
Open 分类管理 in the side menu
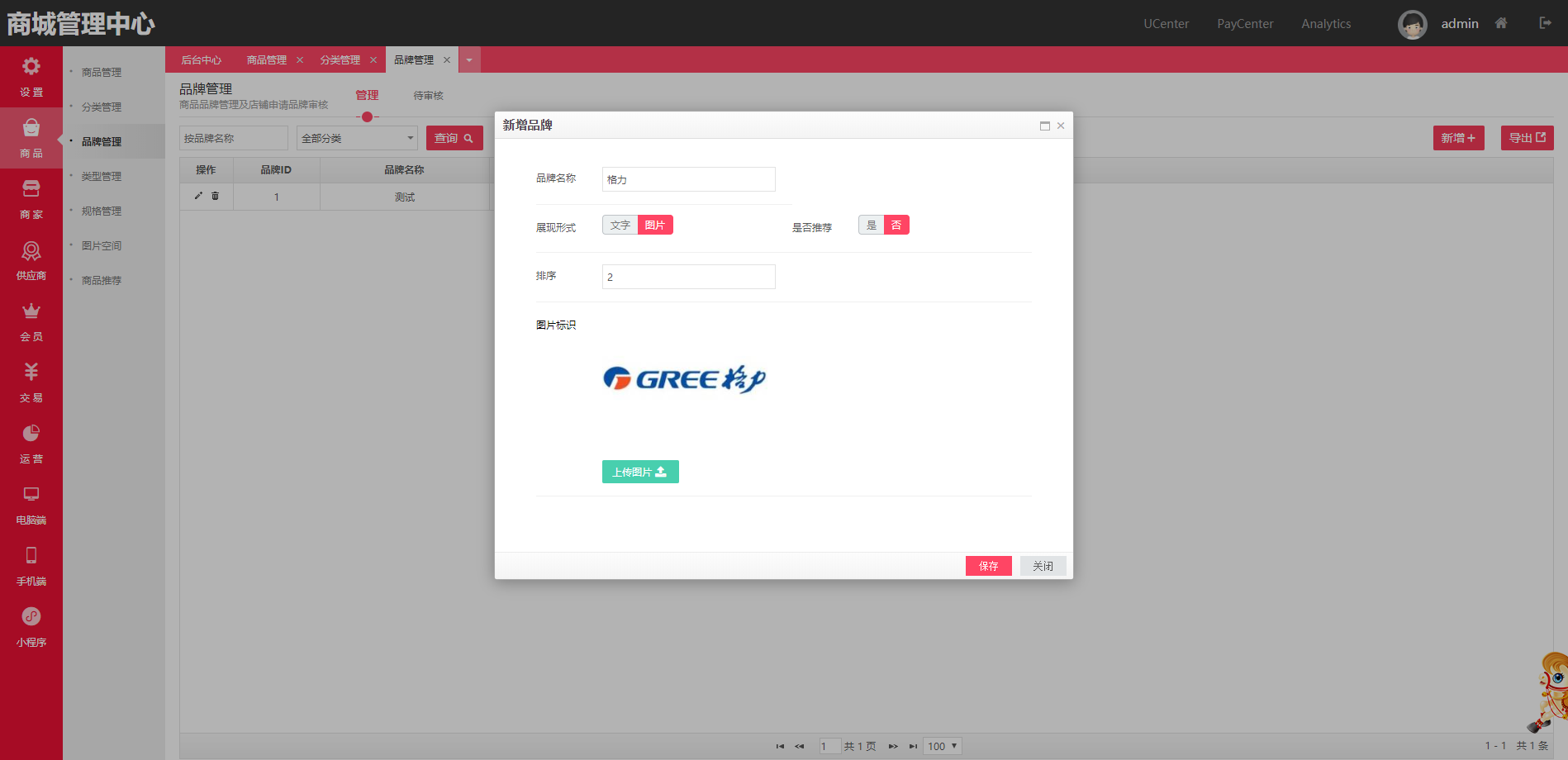coord(102,107)
